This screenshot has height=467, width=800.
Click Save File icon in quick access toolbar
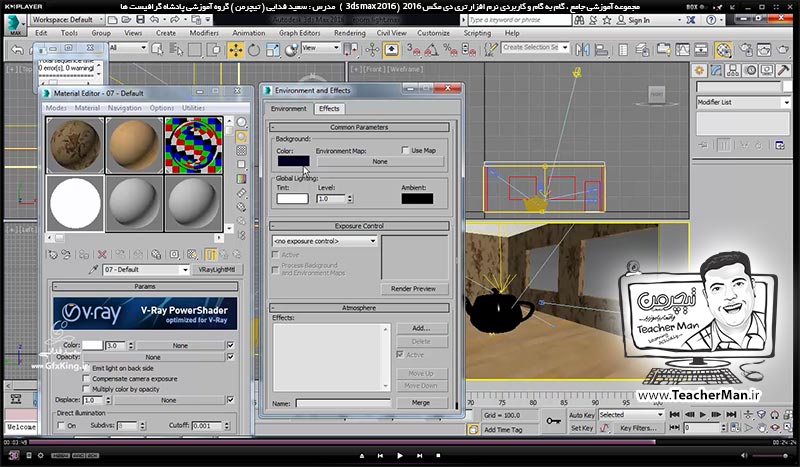[140, 20]
